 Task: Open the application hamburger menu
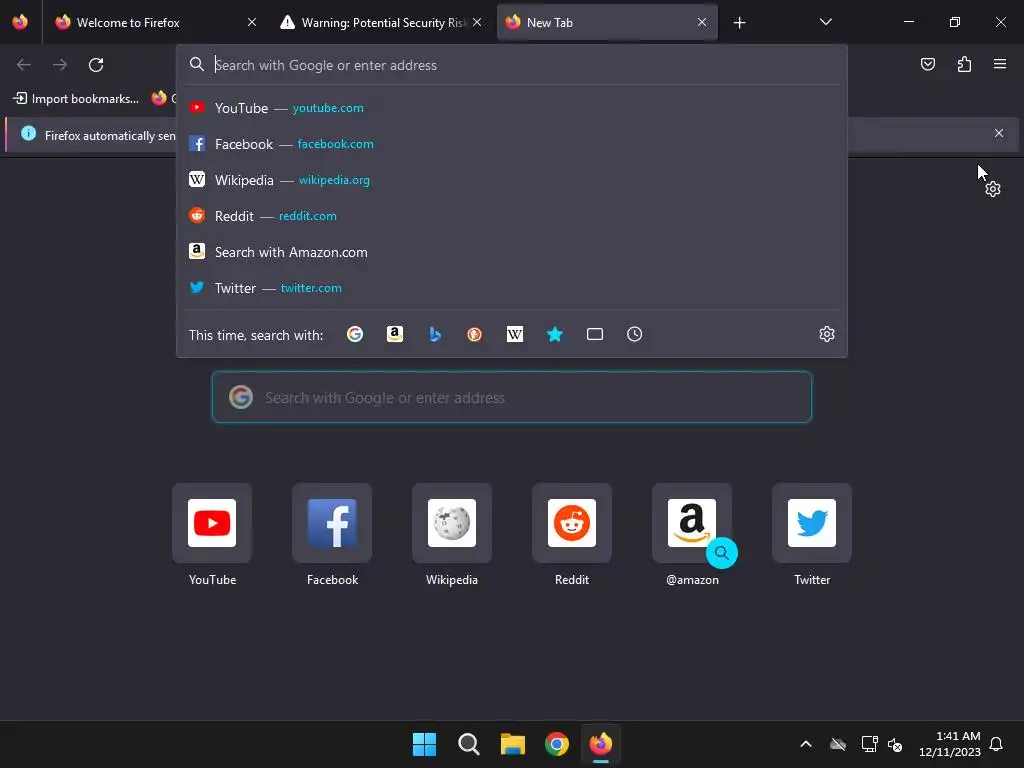[x=1000, y=64]
